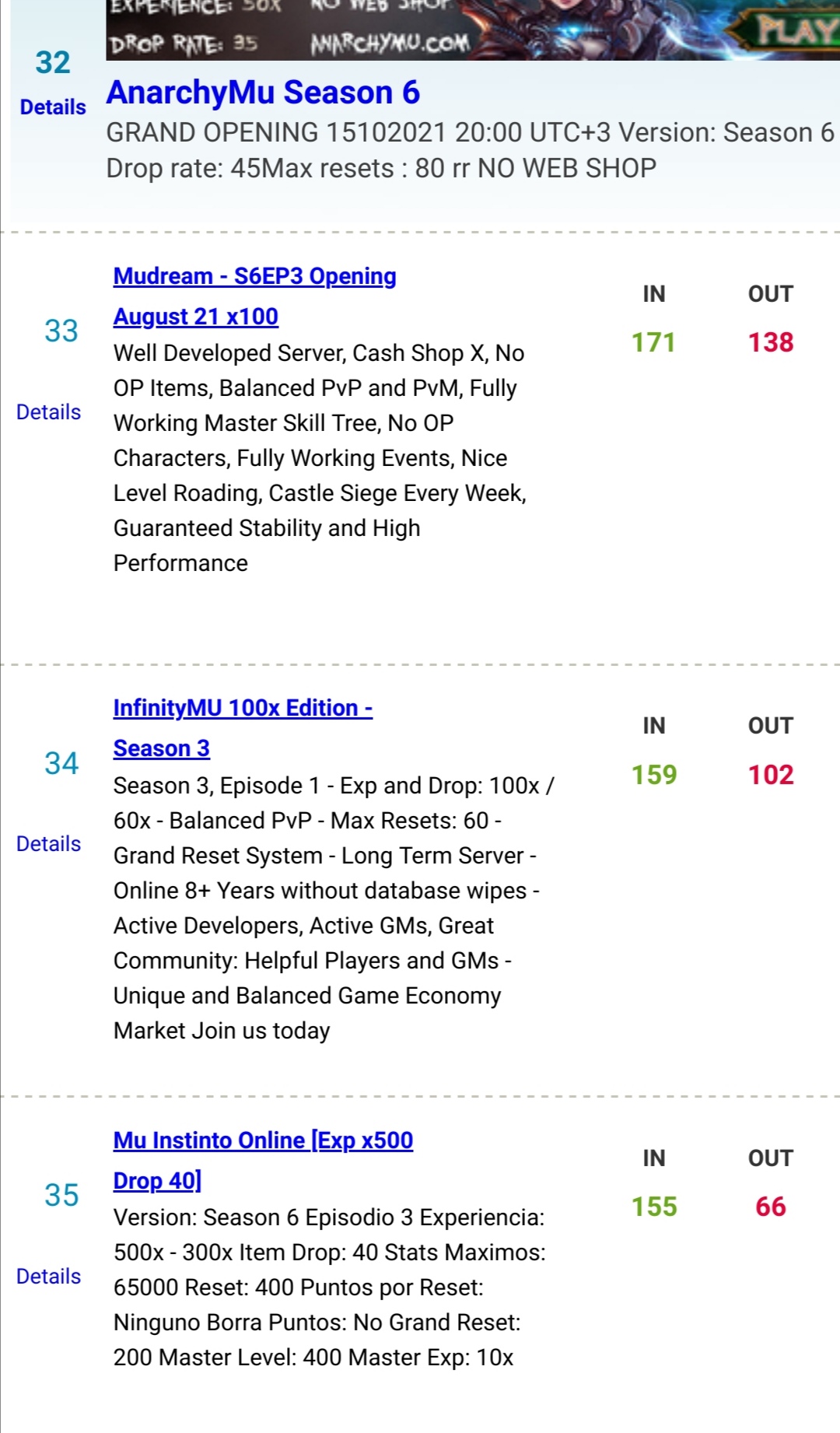Click the 'August 21 x100' link line

196,317
